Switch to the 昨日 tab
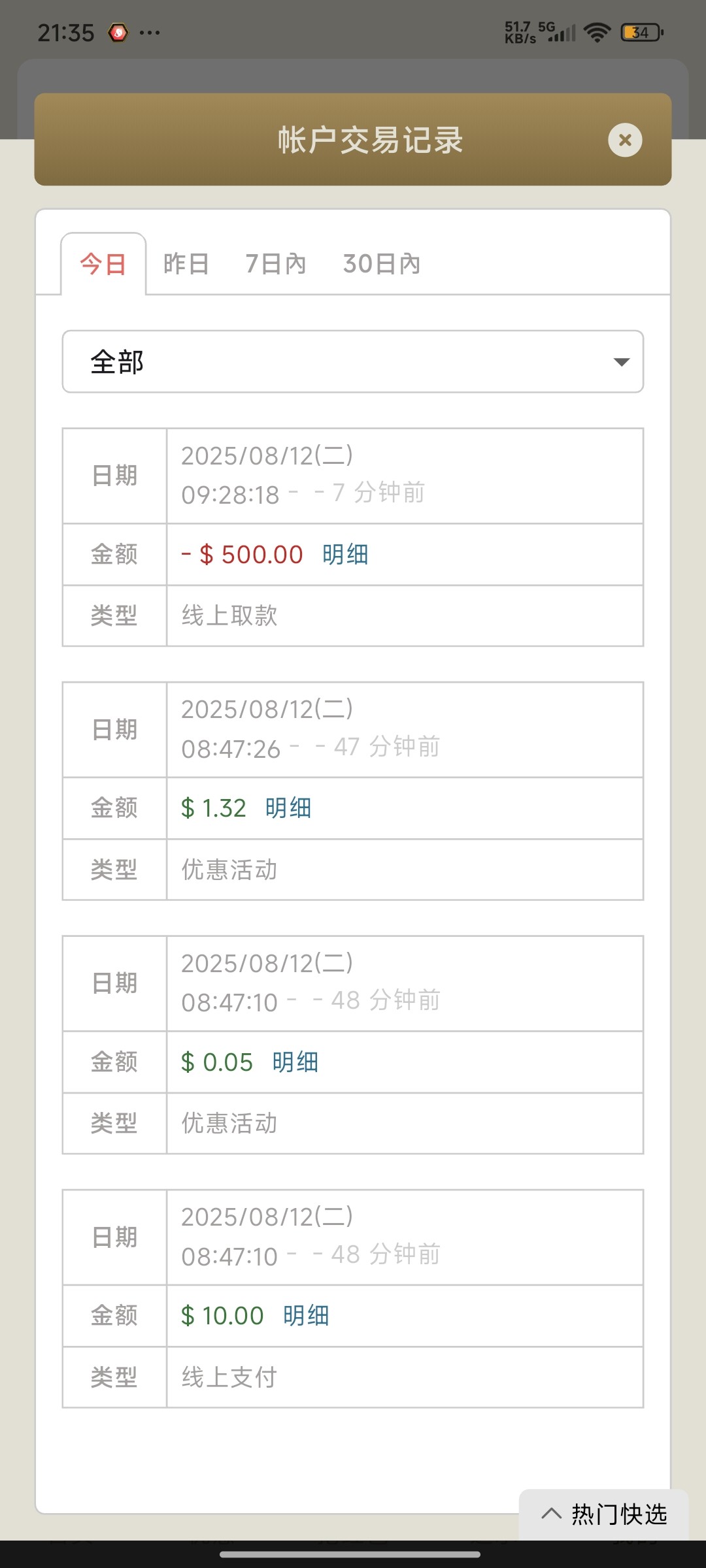The image size is (706, 1568). (186, 264)
